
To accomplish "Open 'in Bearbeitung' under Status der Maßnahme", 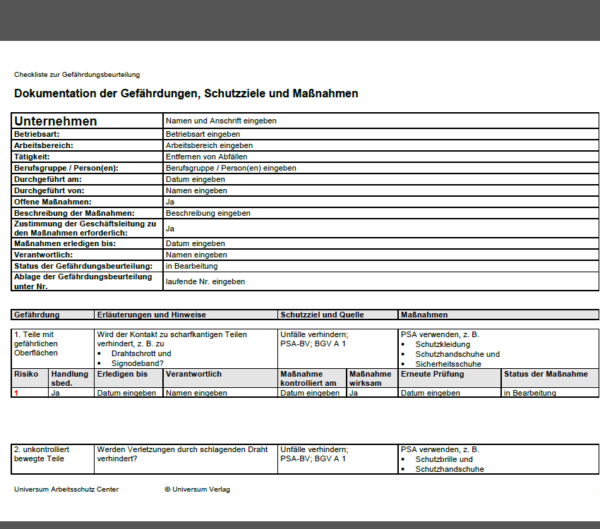I will click(x=530, y=393).
